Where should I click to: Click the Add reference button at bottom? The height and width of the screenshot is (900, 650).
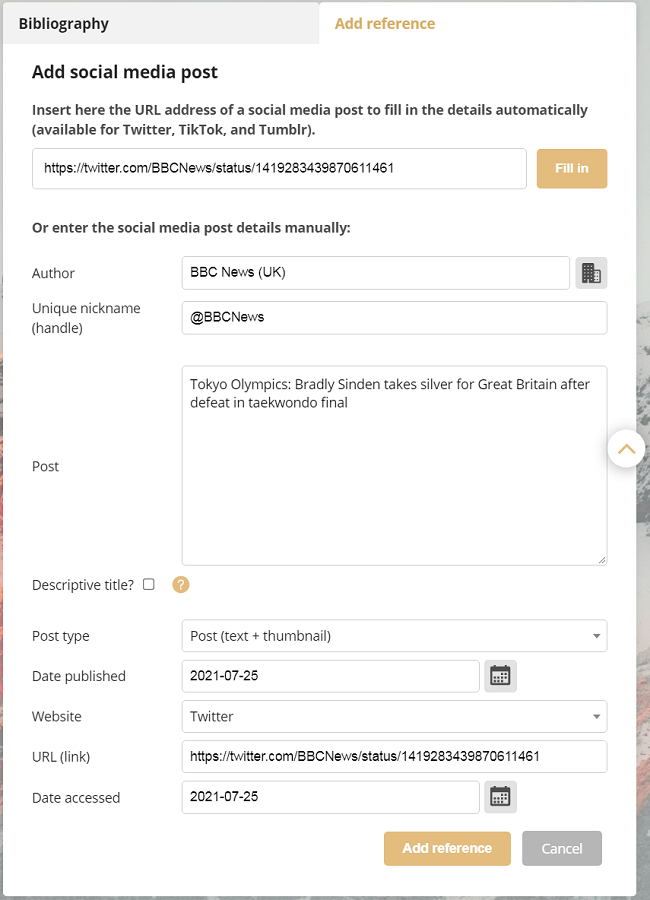pos(447,848)
